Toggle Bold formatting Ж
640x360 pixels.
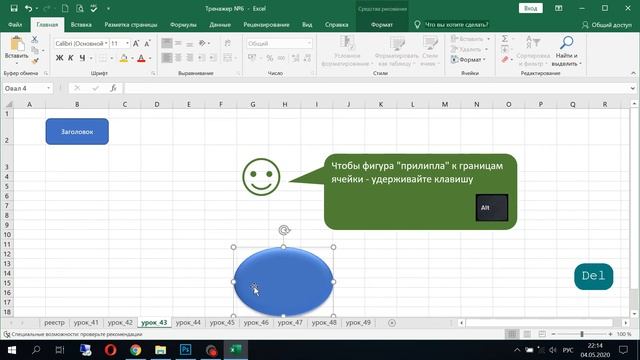coord(60,58)
